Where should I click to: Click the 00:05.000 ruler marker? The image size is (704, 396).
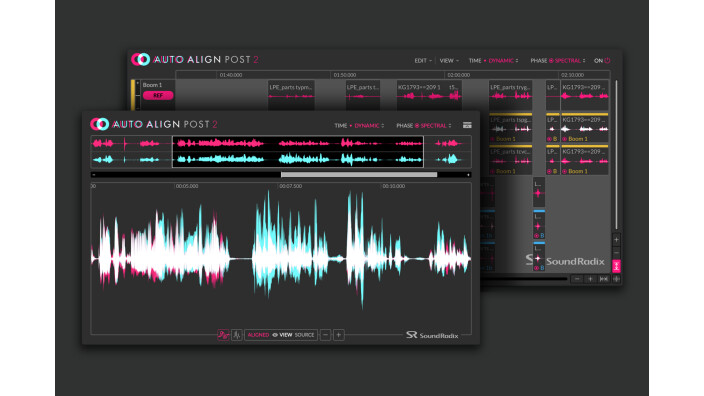(187, 186)
